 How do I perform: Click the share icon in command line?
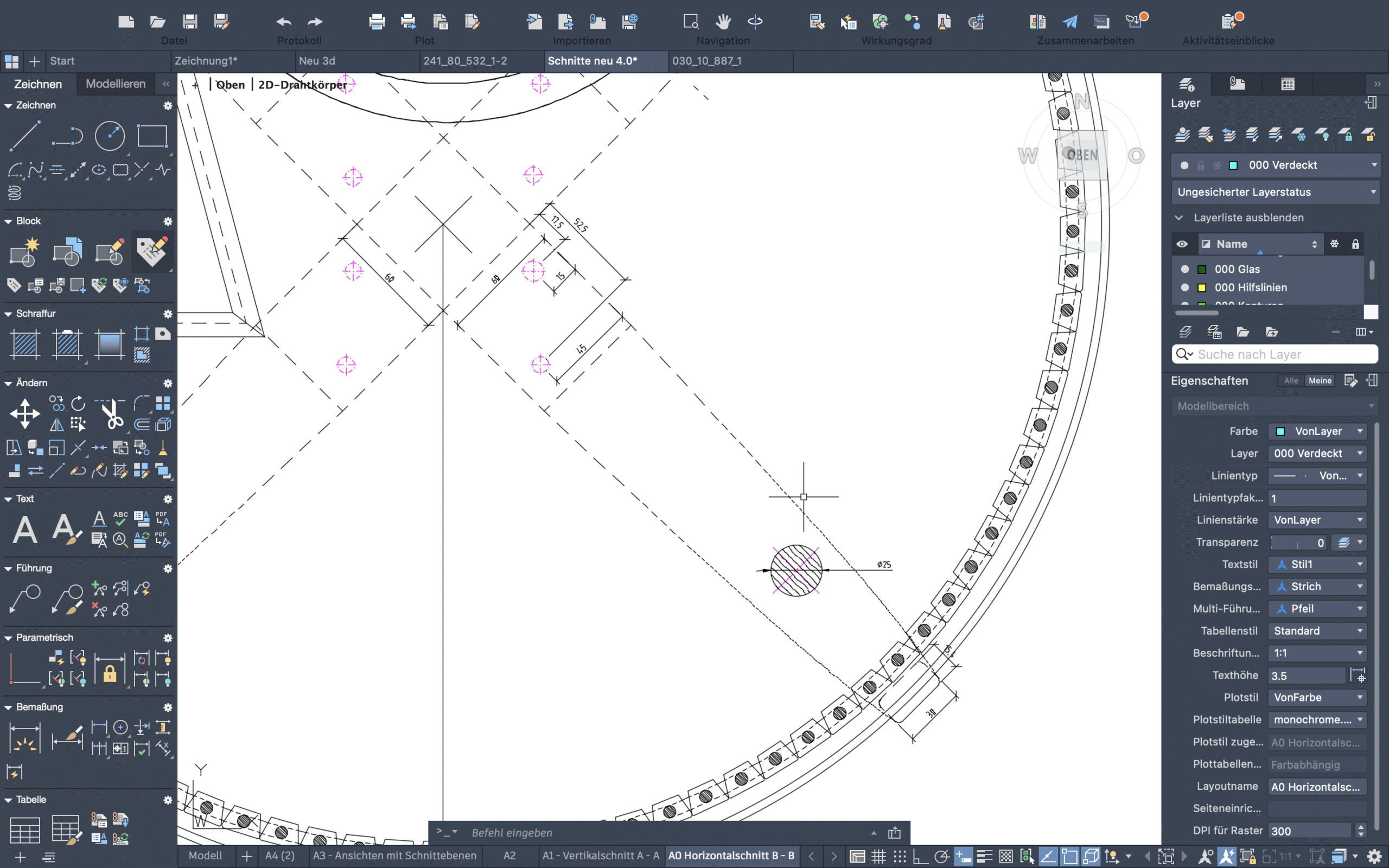(x=894, y=832)
